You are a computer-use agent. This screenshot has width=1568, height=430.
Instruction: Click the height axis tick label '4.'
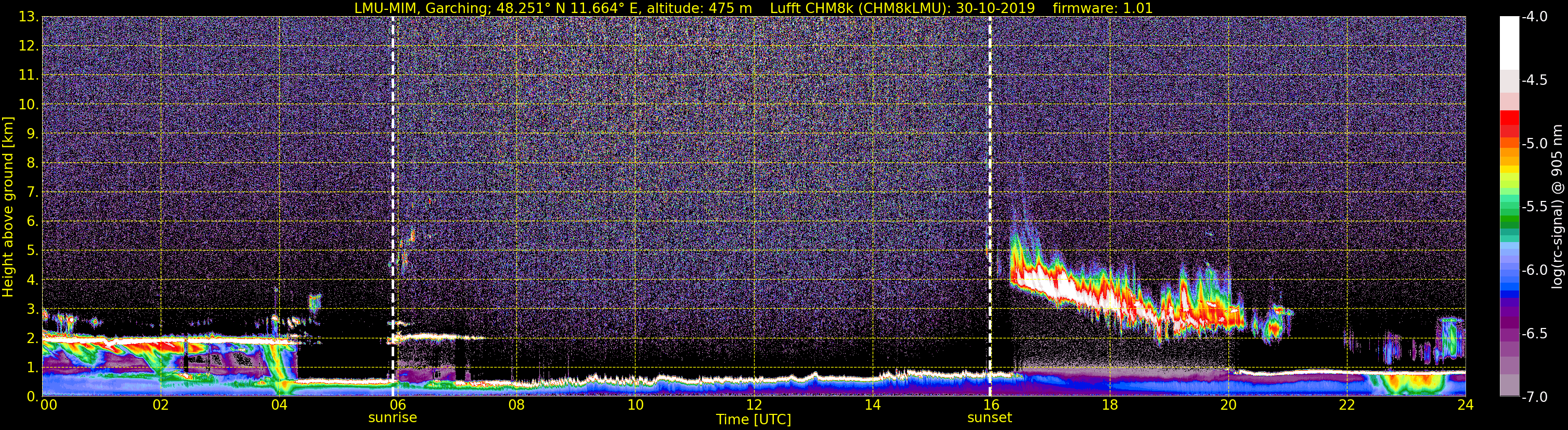coord(33,280)
